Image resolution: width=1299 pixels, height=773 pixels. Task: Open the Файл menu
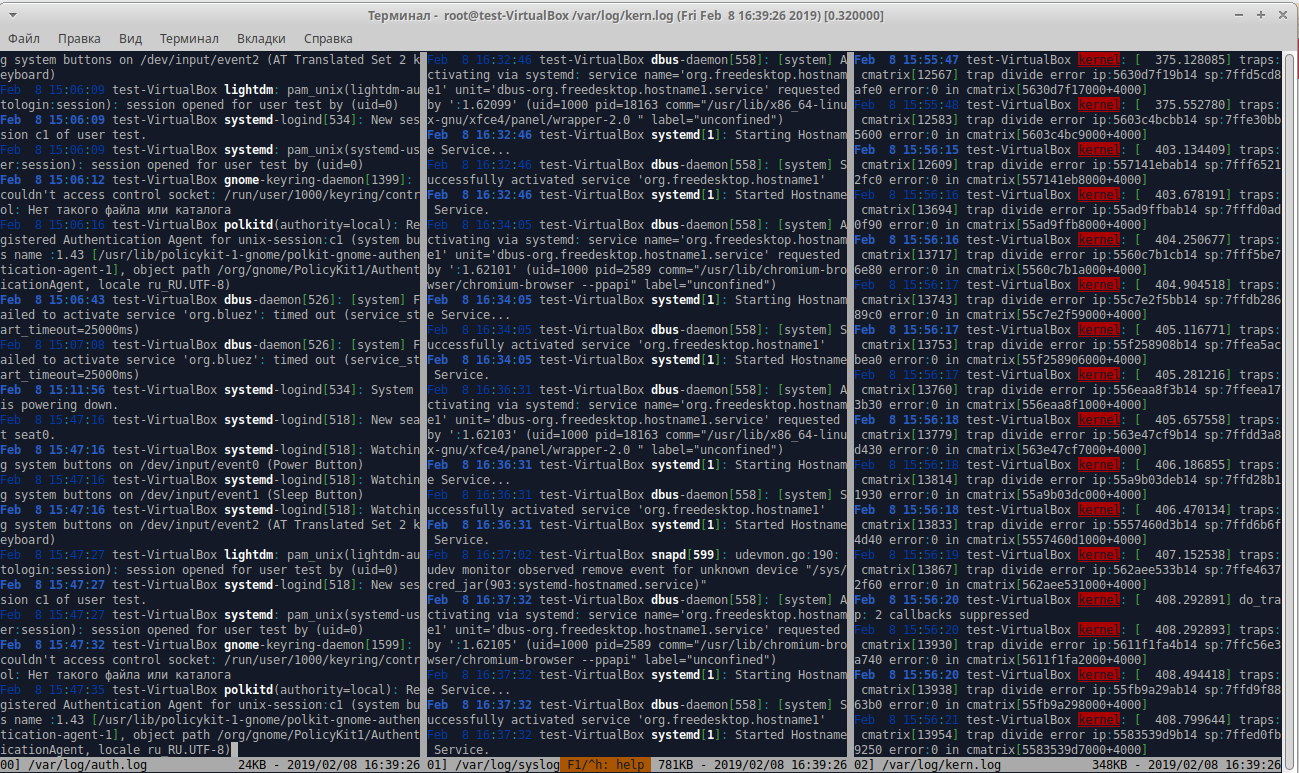(24, 39)
